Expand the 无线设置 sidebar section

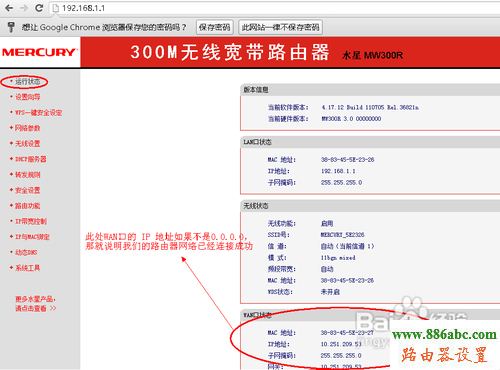coord(28,144)
